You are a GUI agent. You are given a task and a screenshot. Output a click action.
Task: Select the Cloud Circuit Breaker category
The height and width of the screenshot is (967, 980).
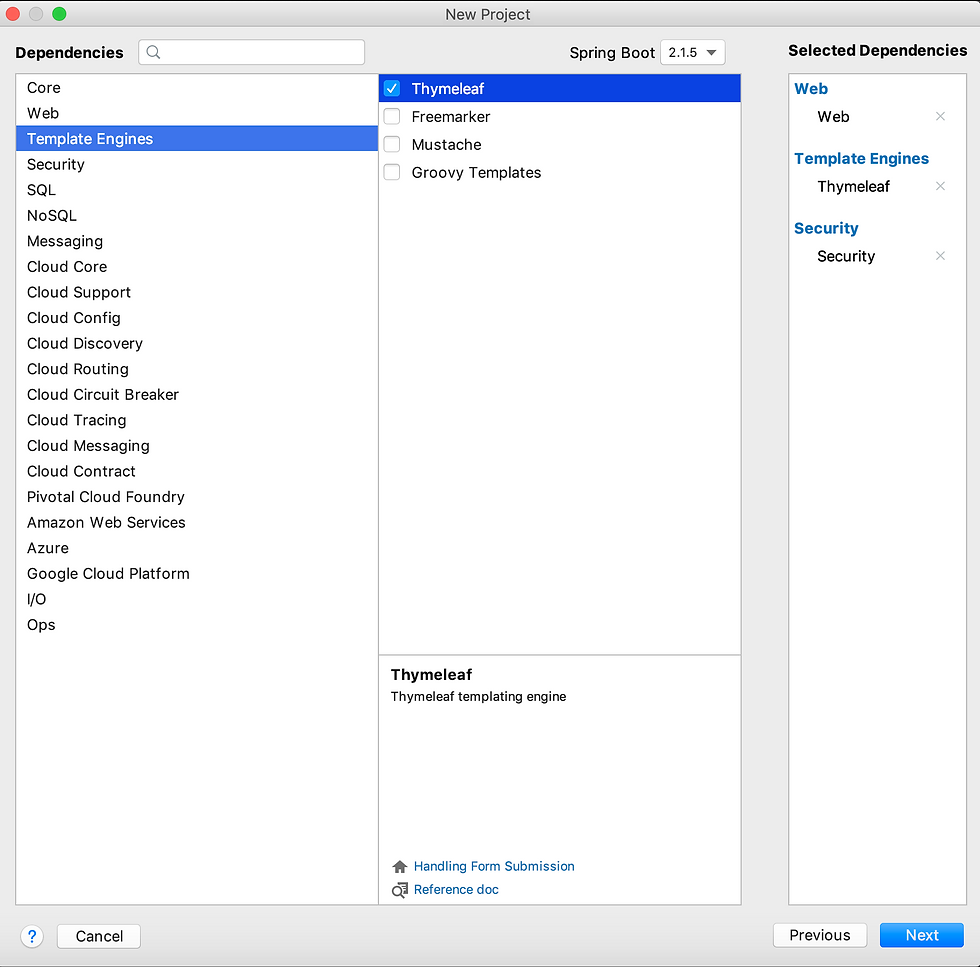pos(197,395)
